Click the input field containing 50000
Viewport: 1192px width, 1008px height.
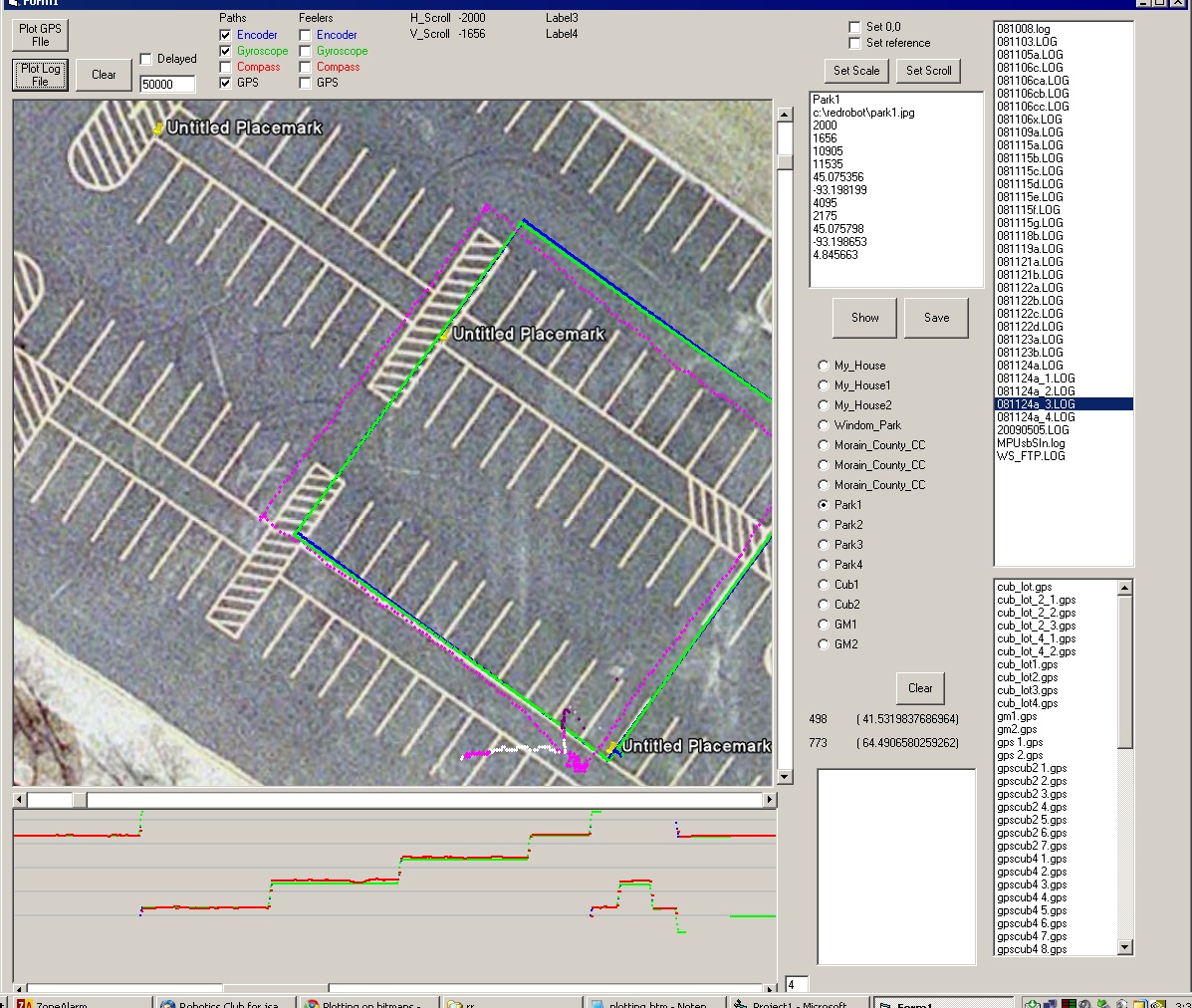[x=166, y=85]
